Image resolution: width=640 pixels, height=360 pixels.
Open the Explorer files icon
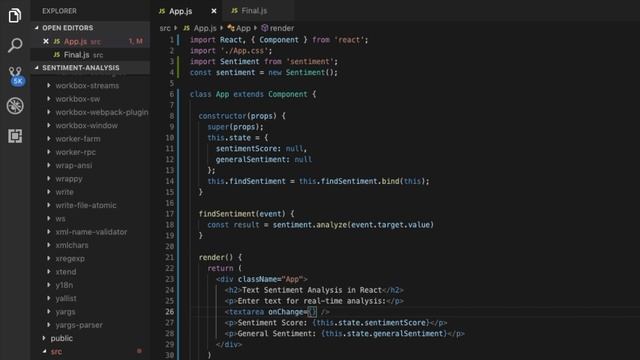pos(15,16)
